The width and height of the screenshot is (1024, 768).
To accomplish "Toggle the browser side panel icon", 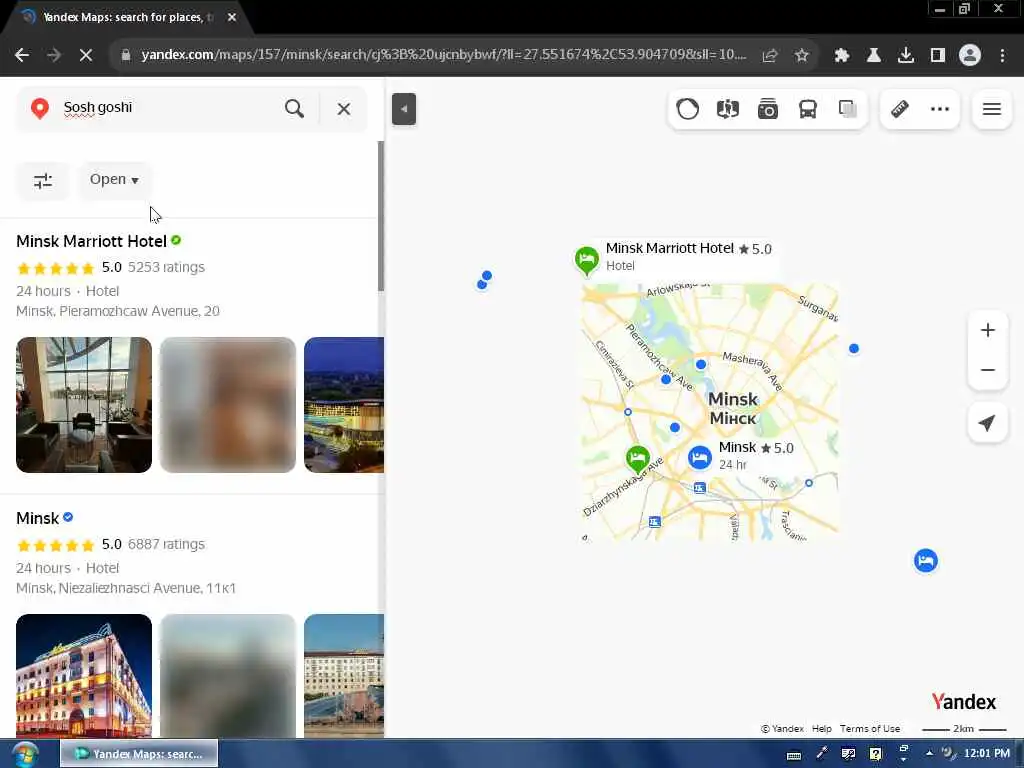I will [x=938, y=56].
